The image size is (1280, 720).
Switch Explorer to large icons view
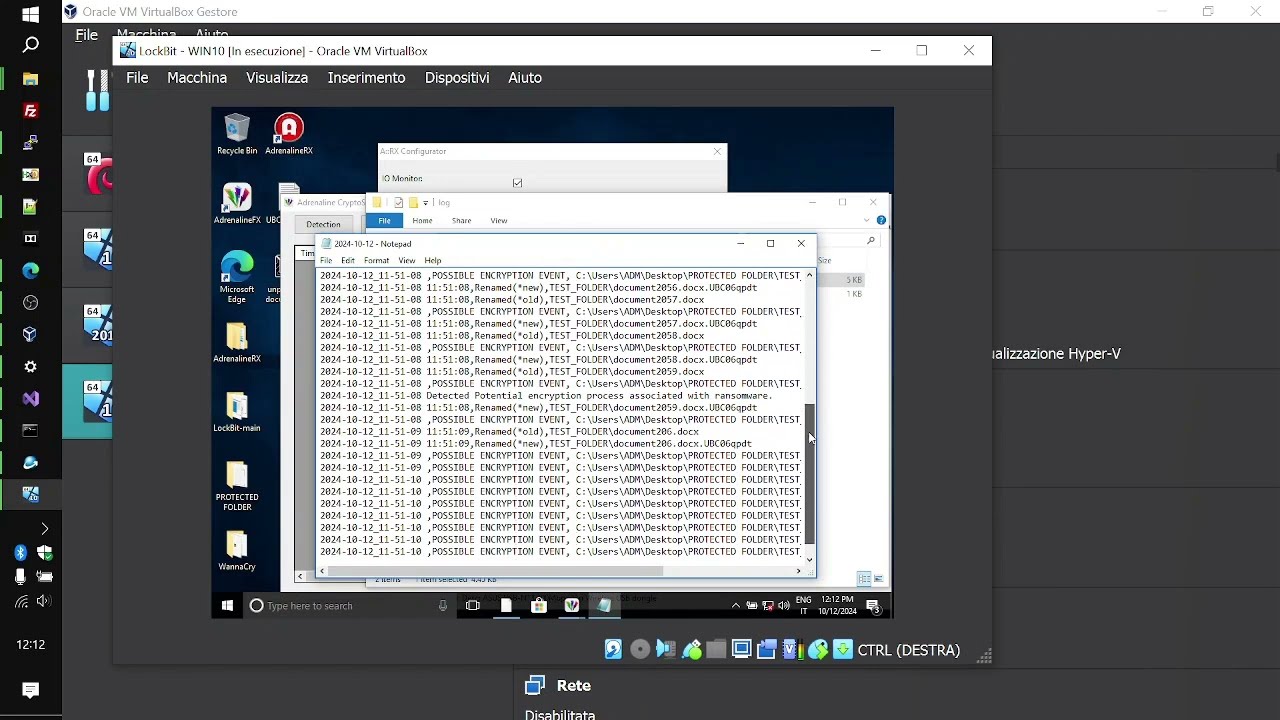879,579
